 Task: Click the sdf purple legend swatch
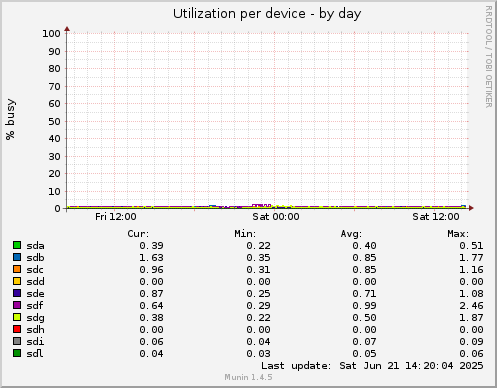tap(17, 305)
